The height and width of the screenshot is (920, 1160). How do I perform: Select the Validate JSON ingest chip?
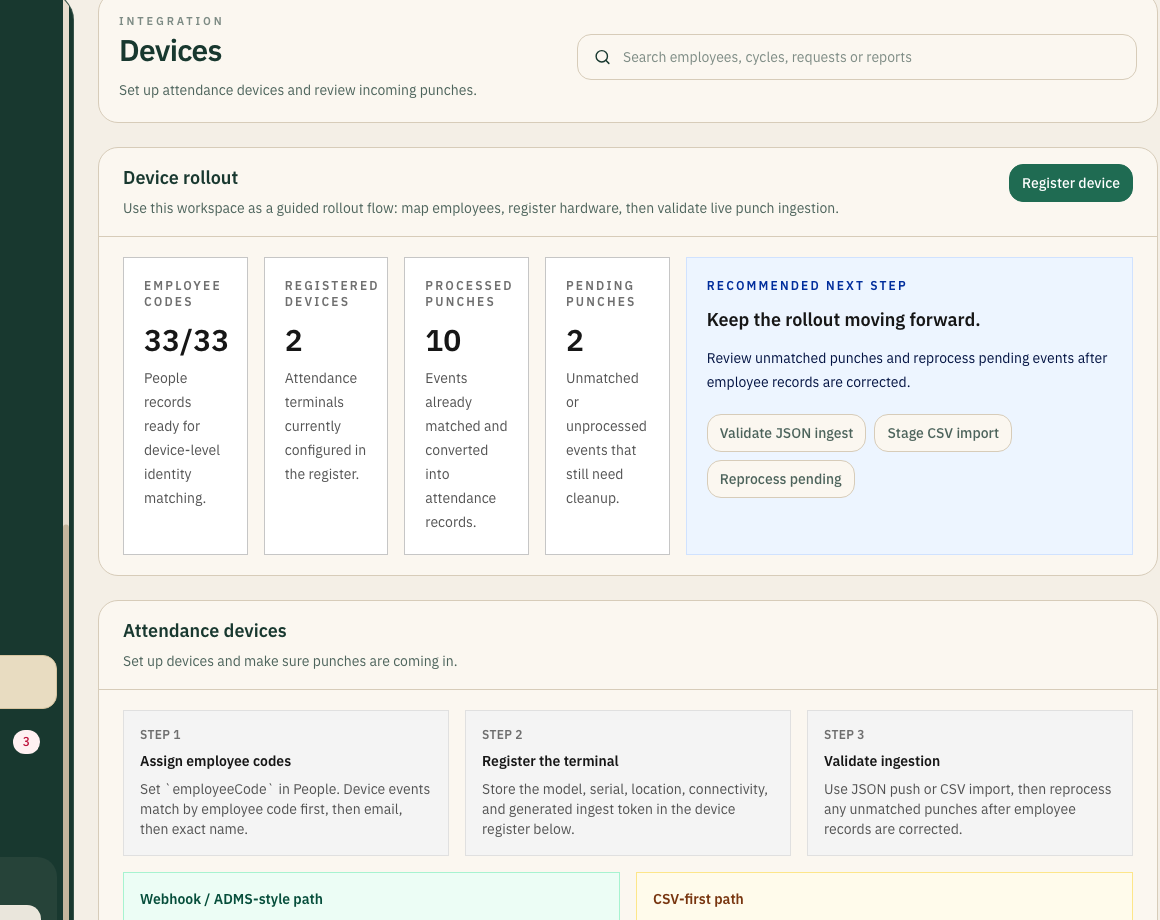point(786,432)
